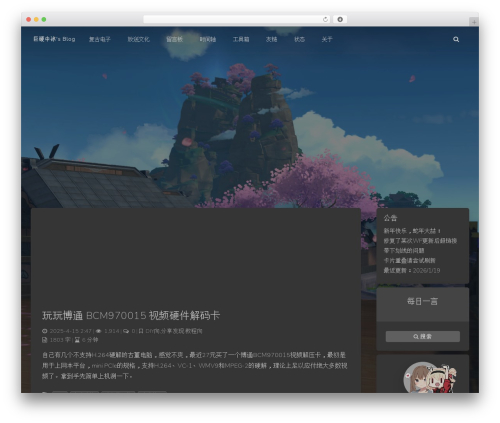The width and height of the screenshot is (500, 423).
Task: Open the 工具箱 menu item
Action: 241,39
